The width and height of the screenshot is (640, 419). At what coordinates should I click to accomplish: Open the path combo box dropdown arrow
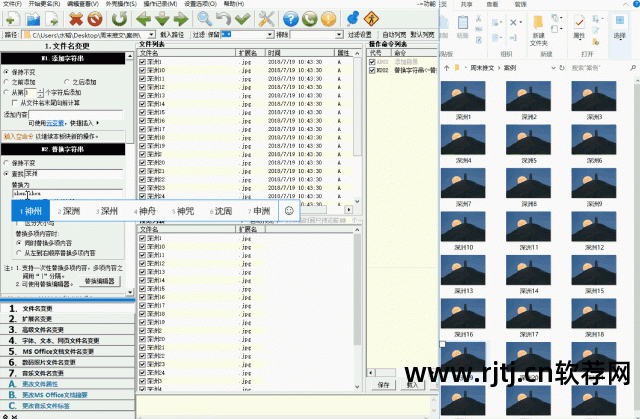151,35
